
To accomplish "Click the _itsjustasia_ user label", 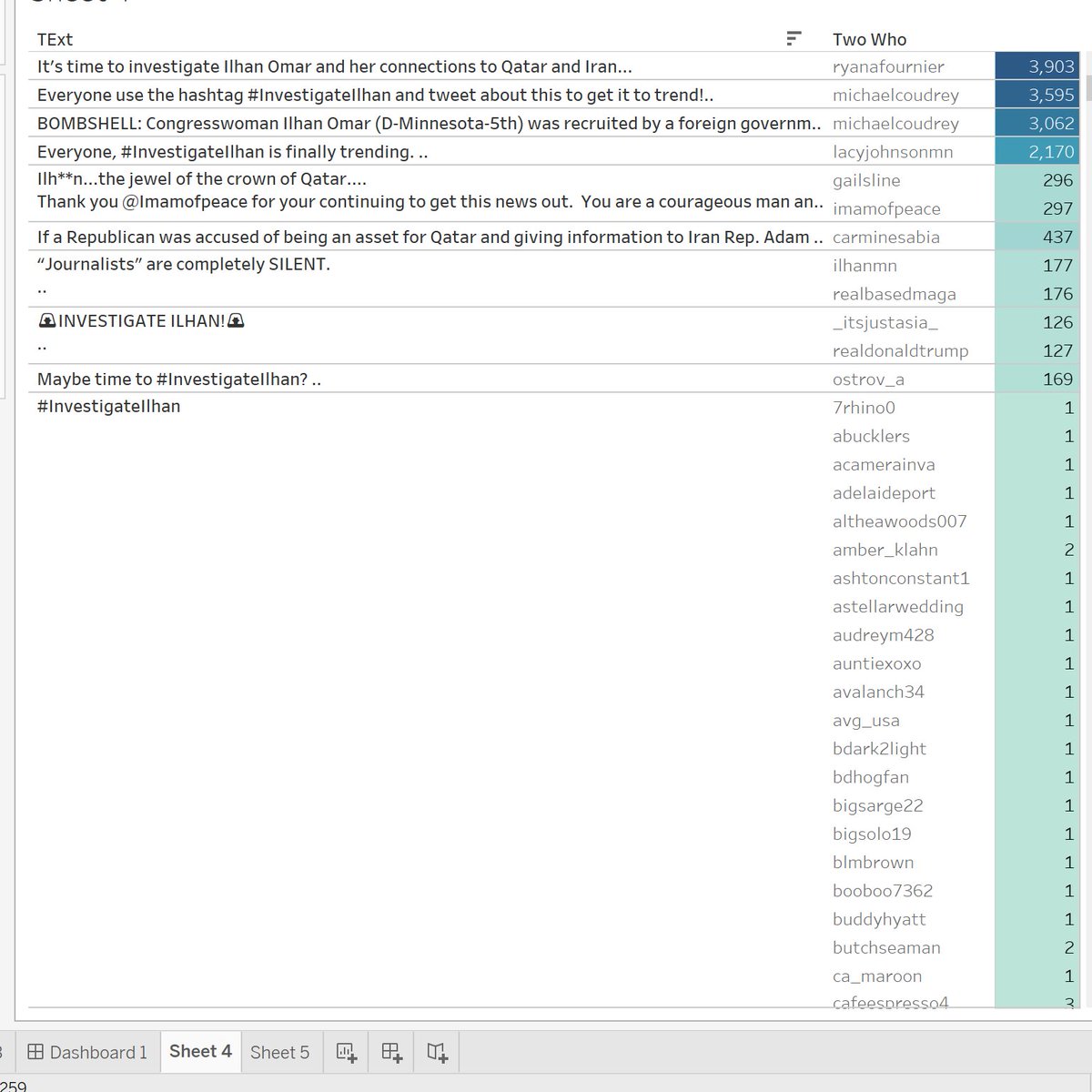I will (885, 322).
